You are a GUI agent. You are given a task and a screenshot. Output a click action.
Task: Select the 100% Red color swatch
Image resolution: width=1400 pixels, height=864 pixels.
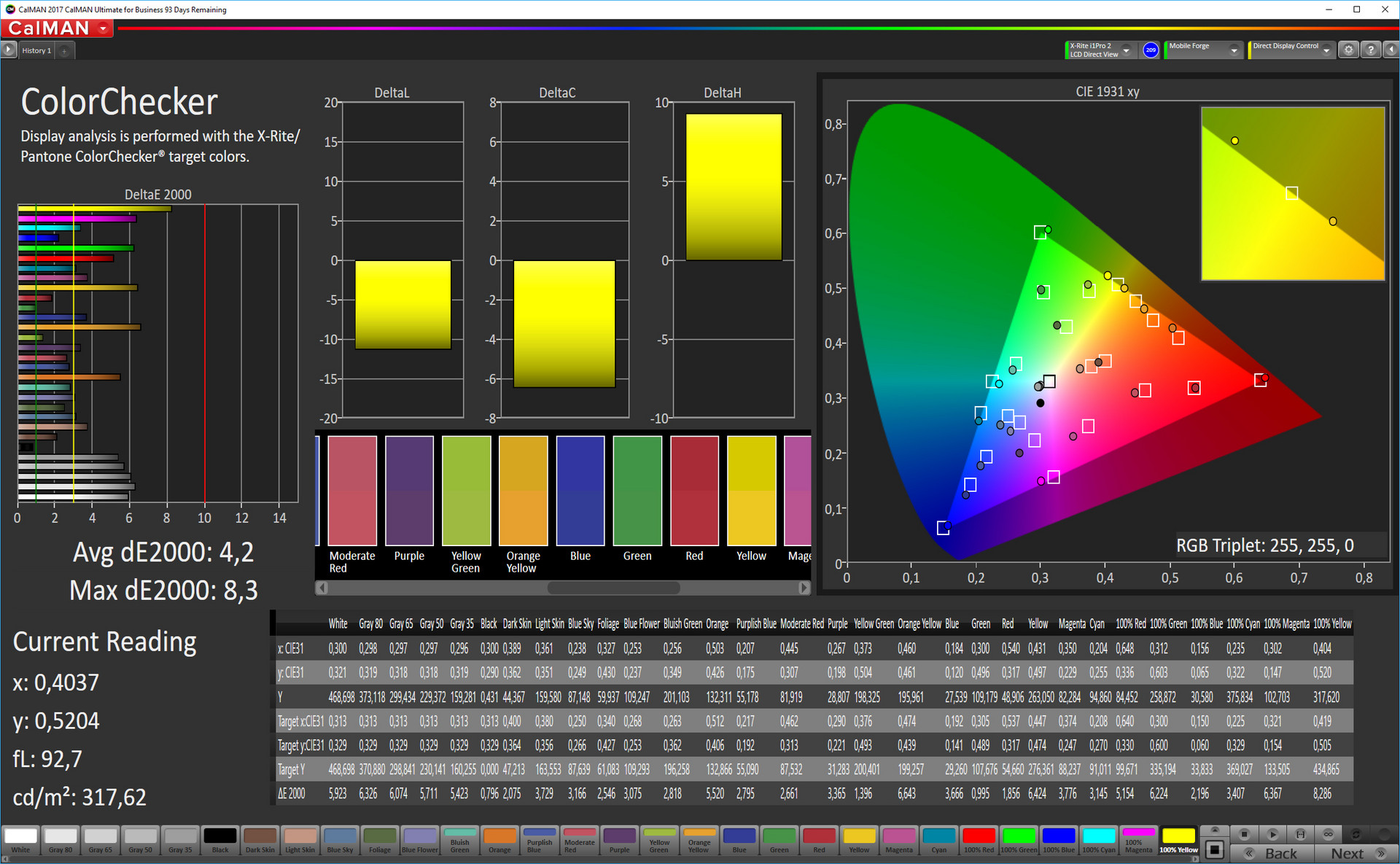tap(979, 839)
